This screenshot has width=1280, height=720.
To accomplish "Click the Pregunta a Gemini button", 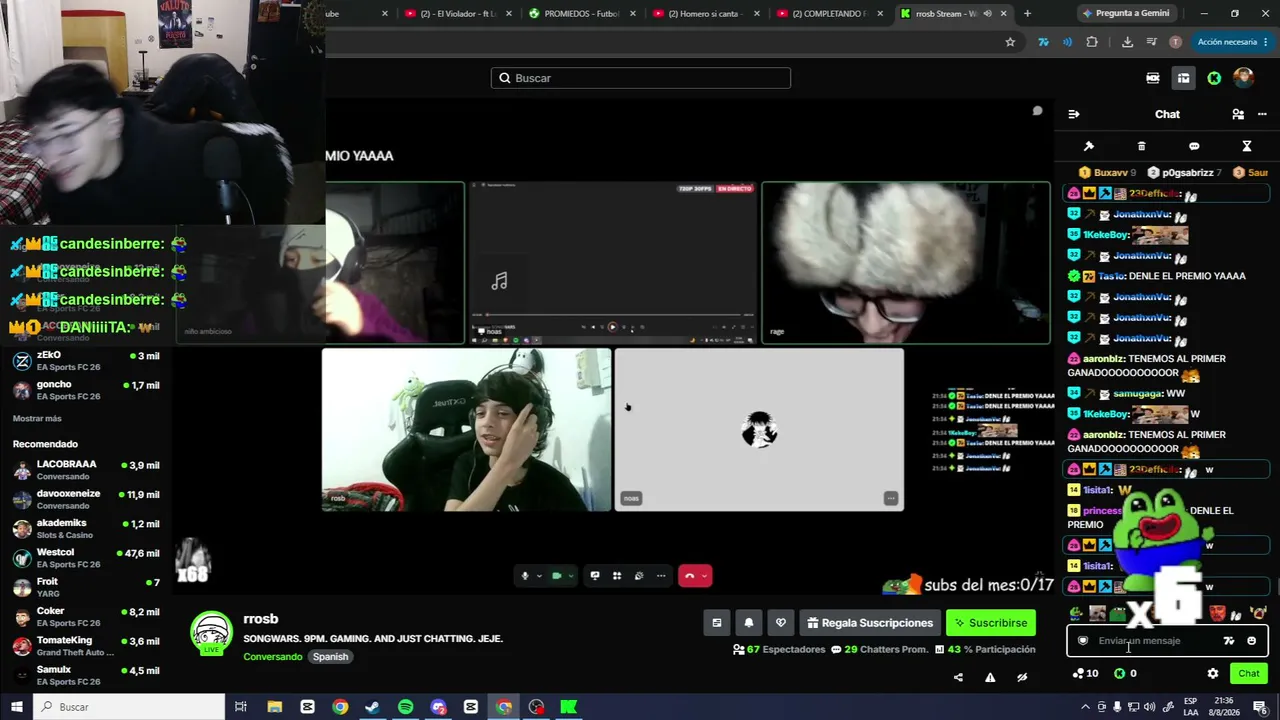I will (1125, 13).
